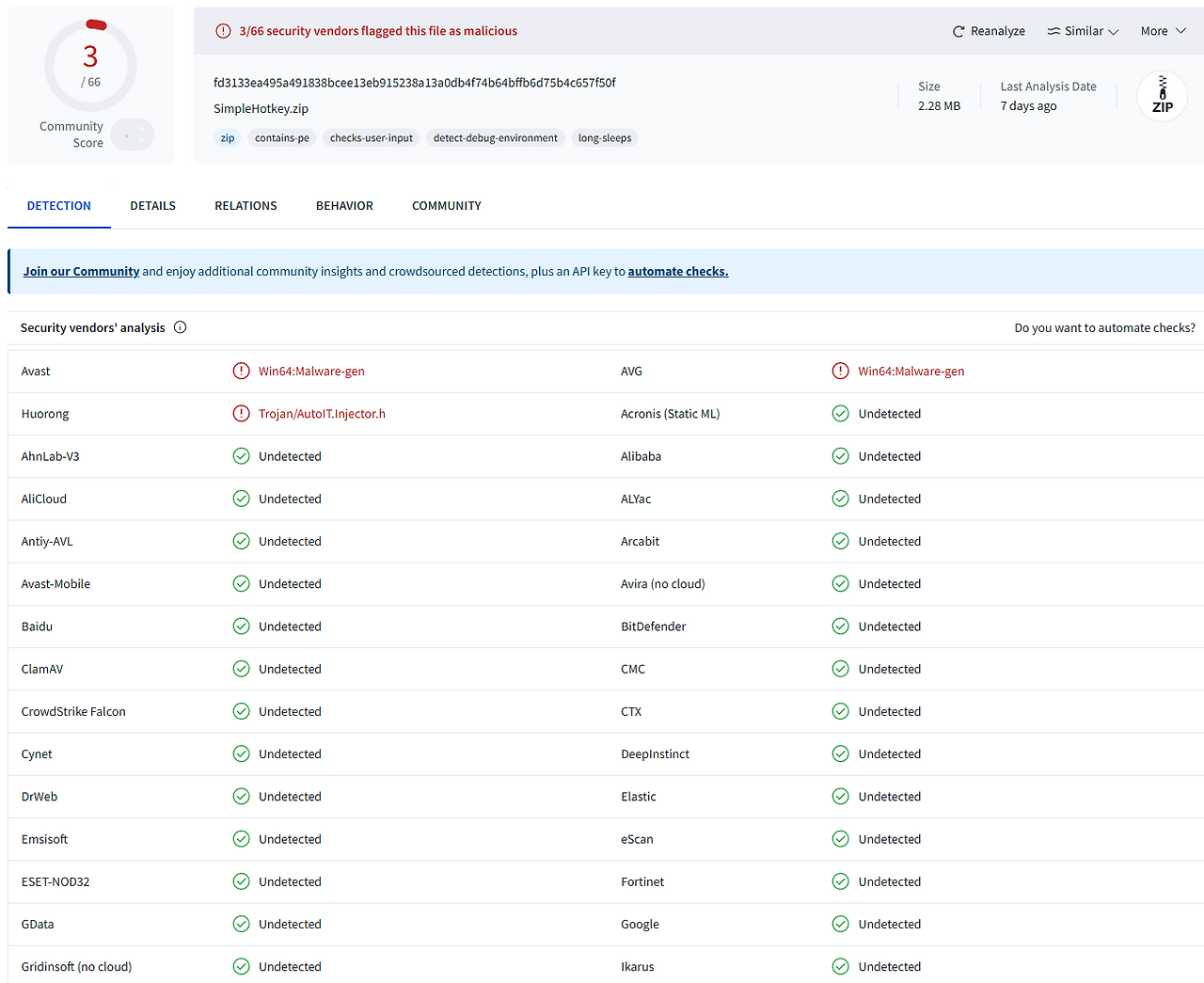This screenshot has width=1204, height=983.
Task: Click Alibaba undetected check icon
Action: [x=840, y=456]
